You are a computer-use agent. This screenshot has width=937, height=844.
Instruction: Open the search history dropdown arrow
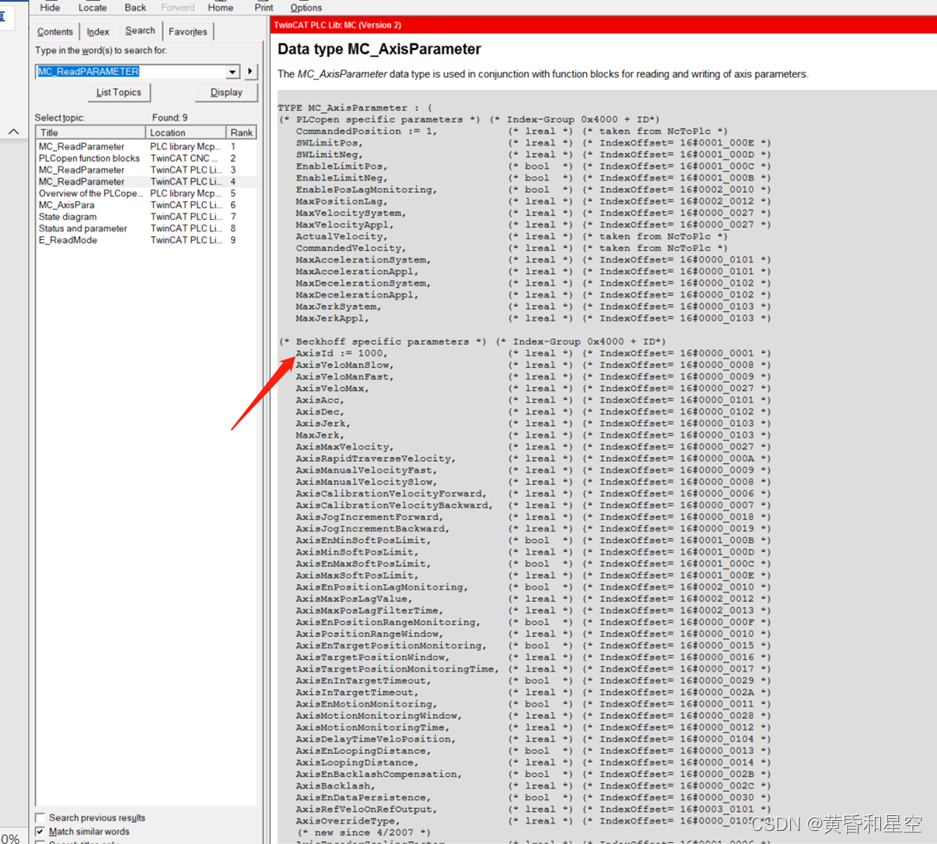tap(232, 72)
